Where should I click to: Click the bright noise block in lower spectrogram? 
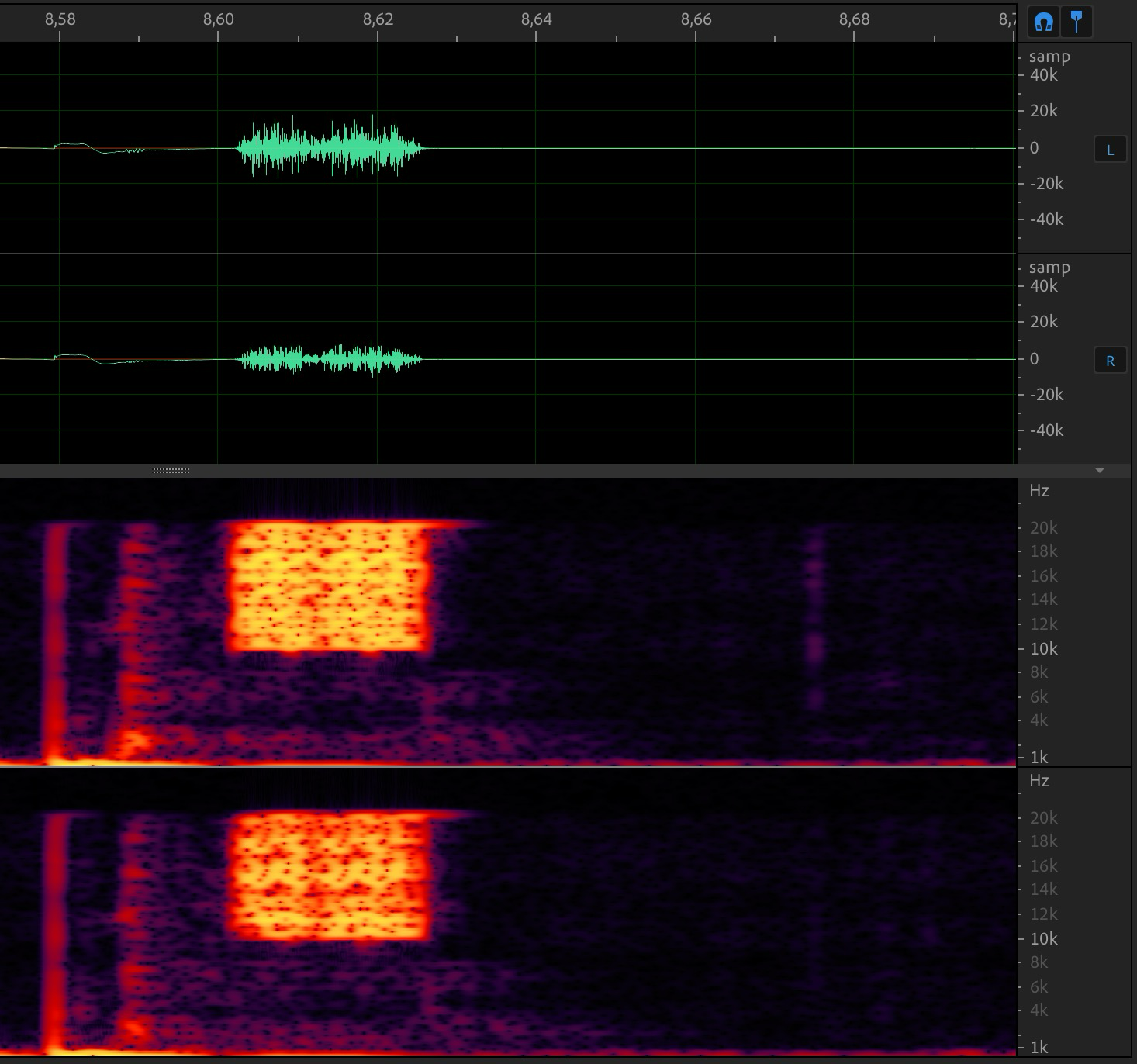[328, 875]
